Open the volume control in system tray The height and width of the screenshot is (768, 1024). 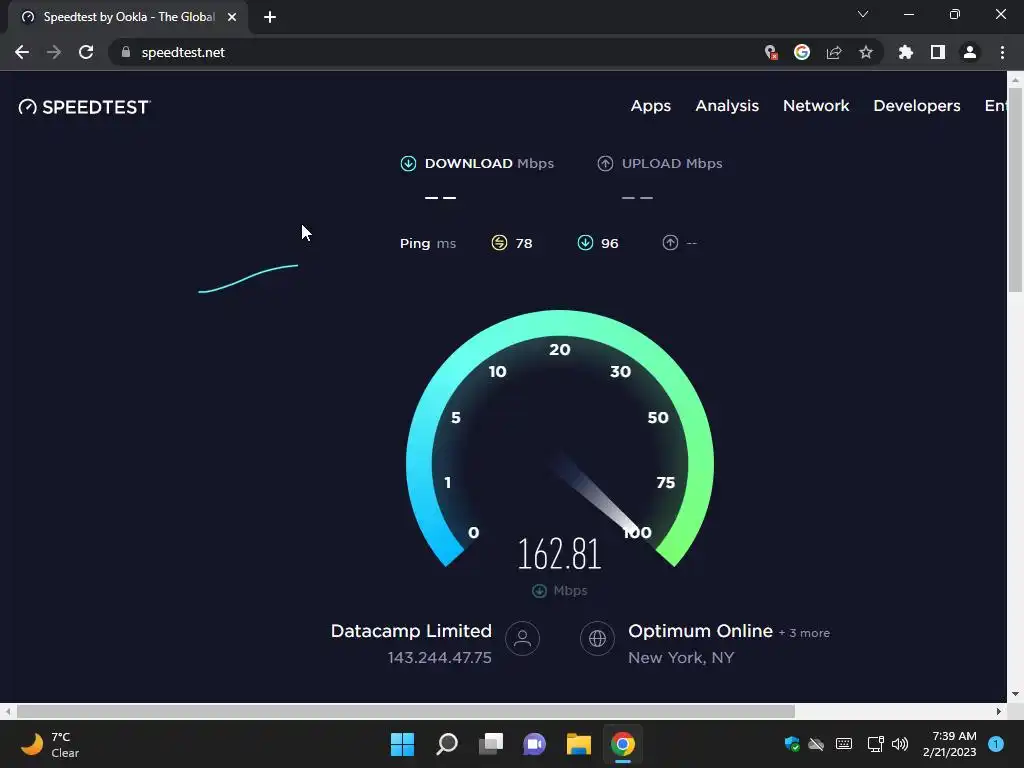900,744
